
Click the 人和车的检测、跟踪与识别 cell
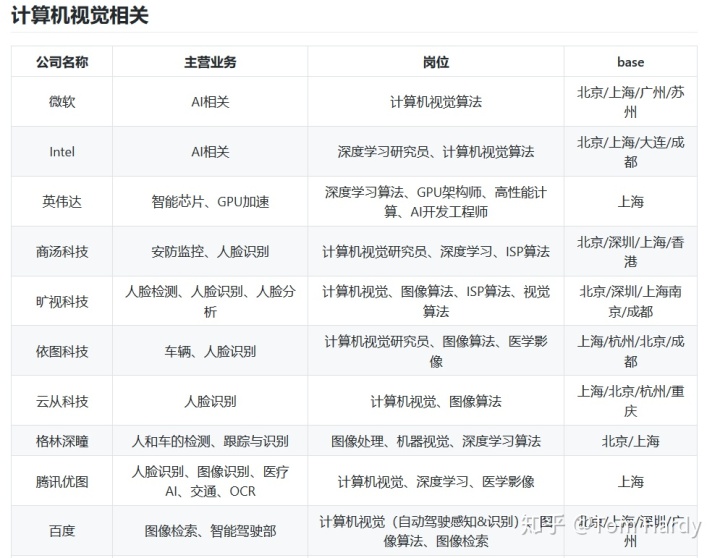coord(210,441)
